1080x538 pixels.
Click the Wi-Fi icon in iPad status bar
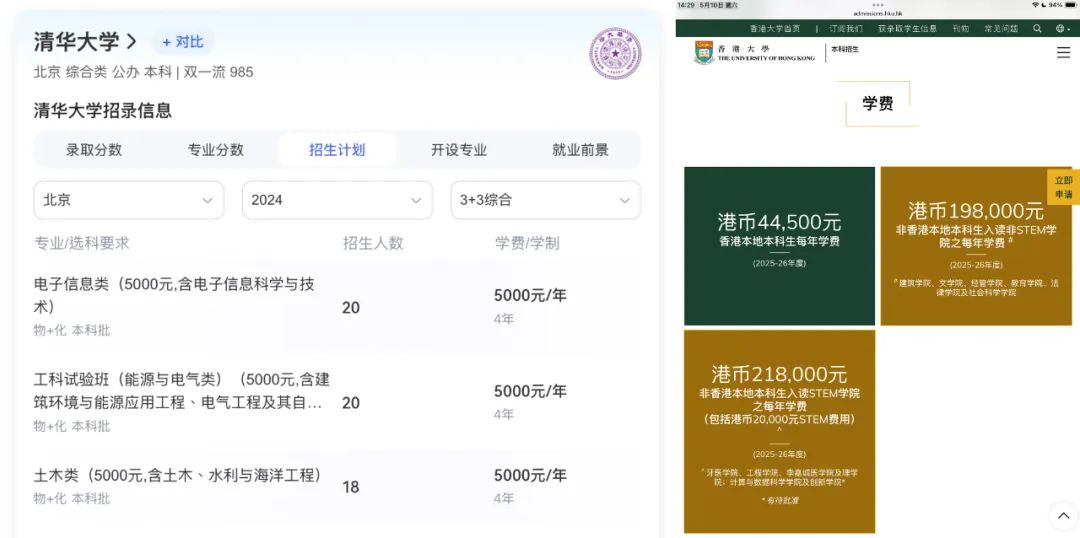(1035, 5)
